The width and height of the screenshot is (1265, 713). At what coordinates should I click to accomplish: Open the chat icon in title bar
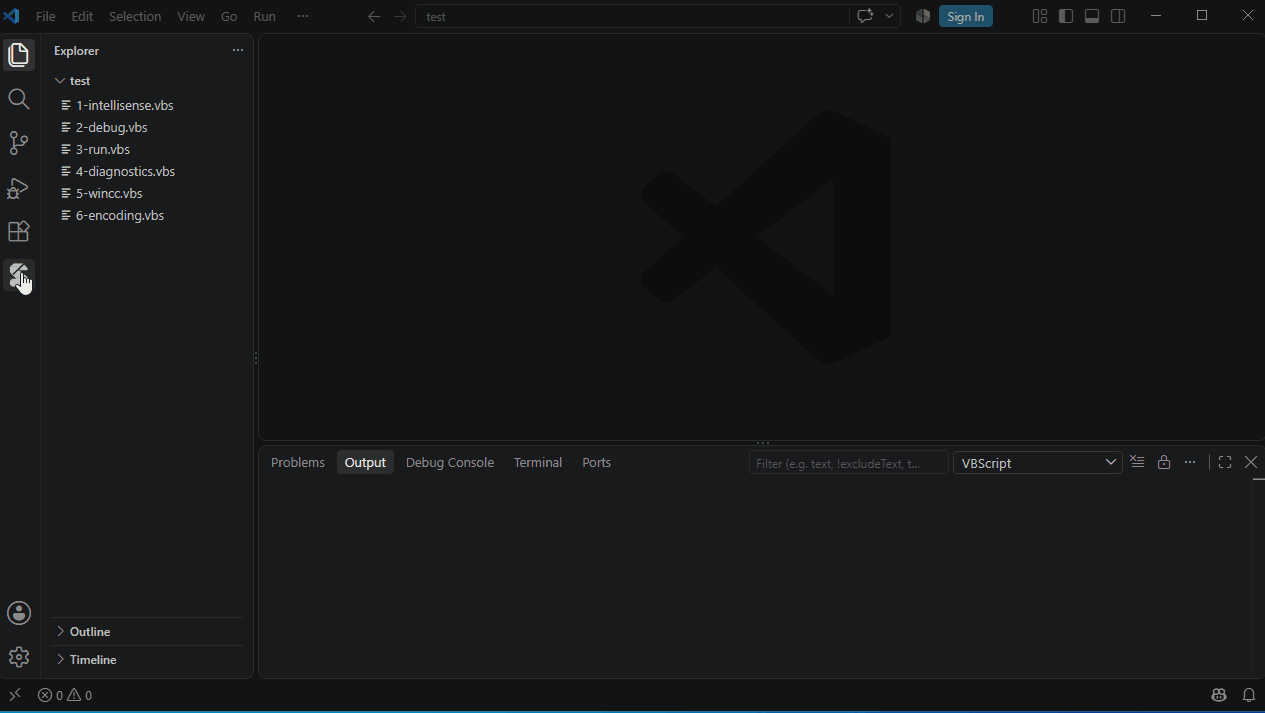click(865, 16)
